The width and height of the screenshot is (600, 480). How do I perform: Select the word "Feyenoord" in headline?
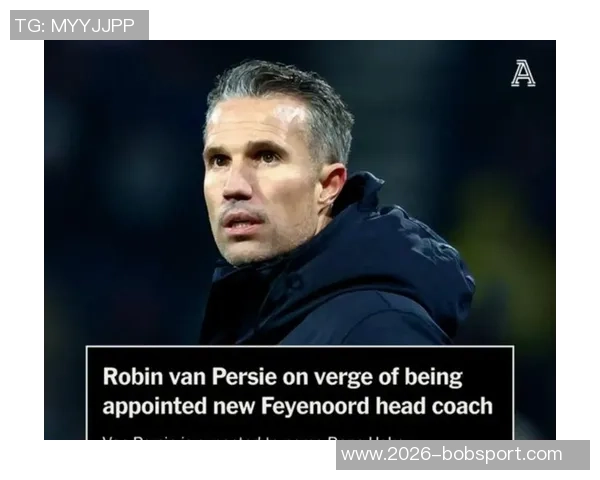tap(315, 406)
